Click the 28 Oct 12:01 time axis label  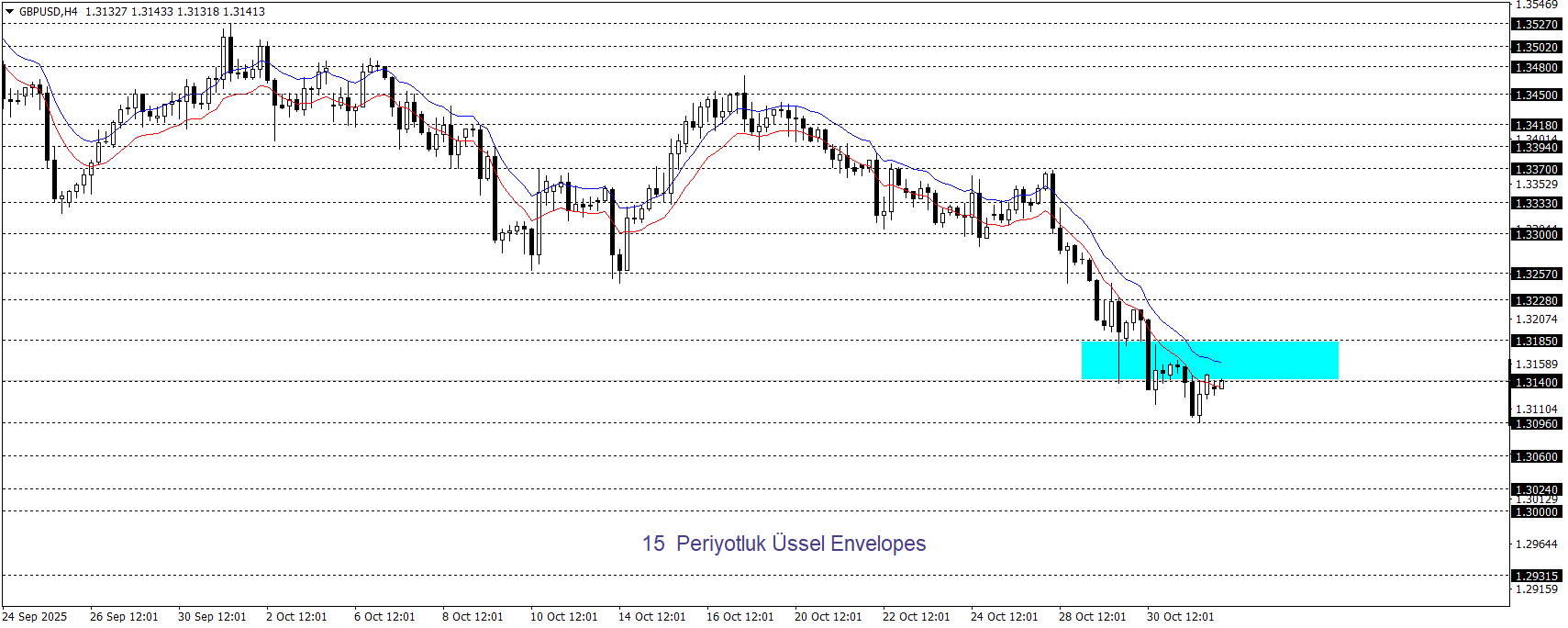1093,617
